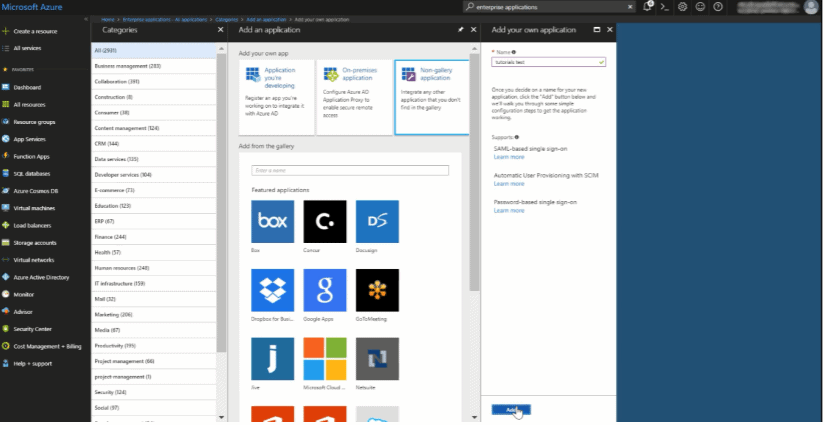Select the All (2931) category
825x425 pixels.
pos(154,50)
